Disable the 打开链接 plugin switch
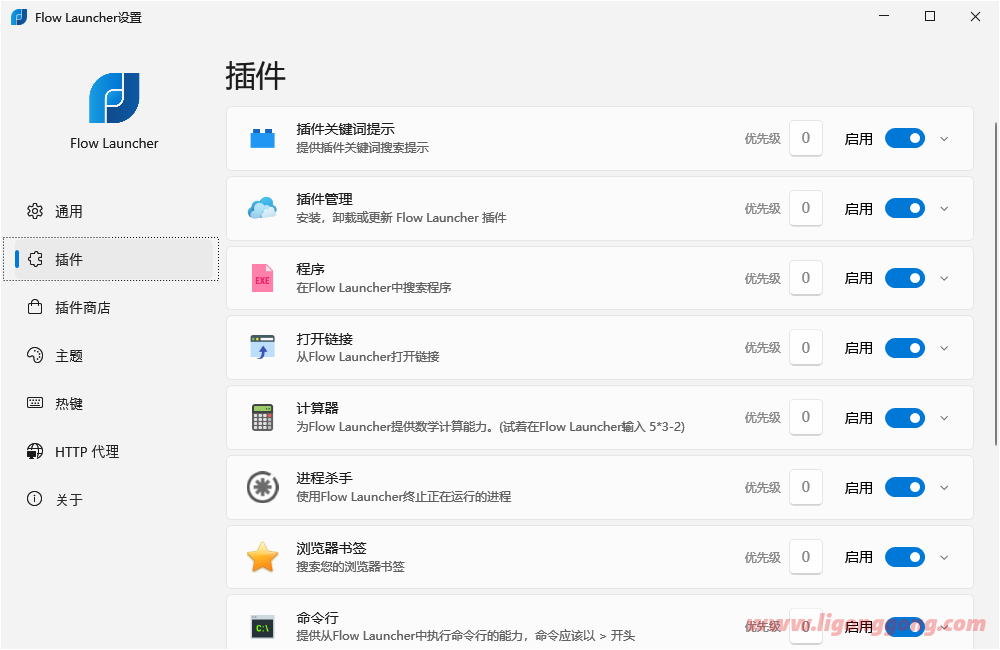The image size is (1000, 650). click(x=904, y=348)
